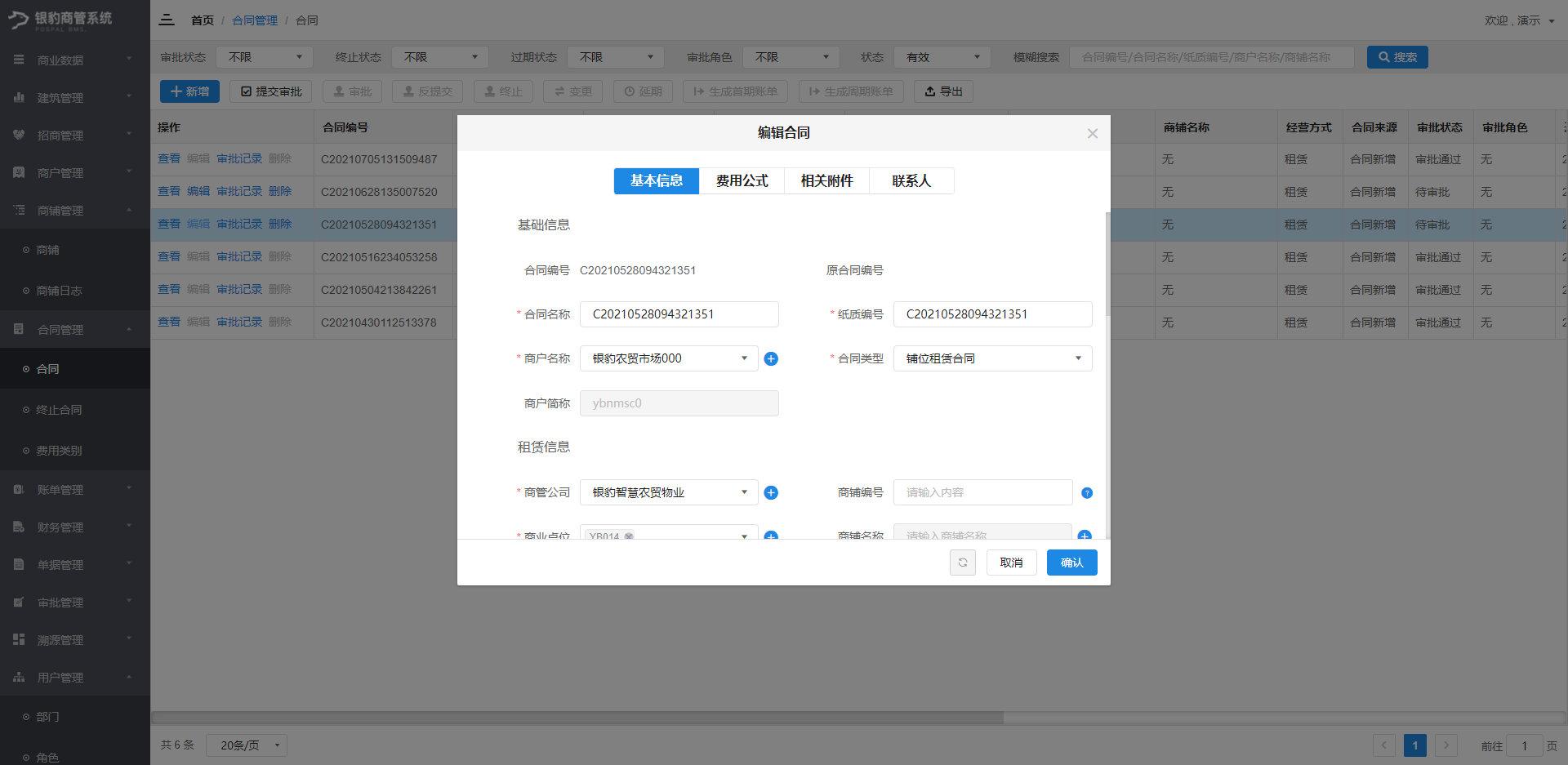Open 审批管理 sidebar menu

75,603
